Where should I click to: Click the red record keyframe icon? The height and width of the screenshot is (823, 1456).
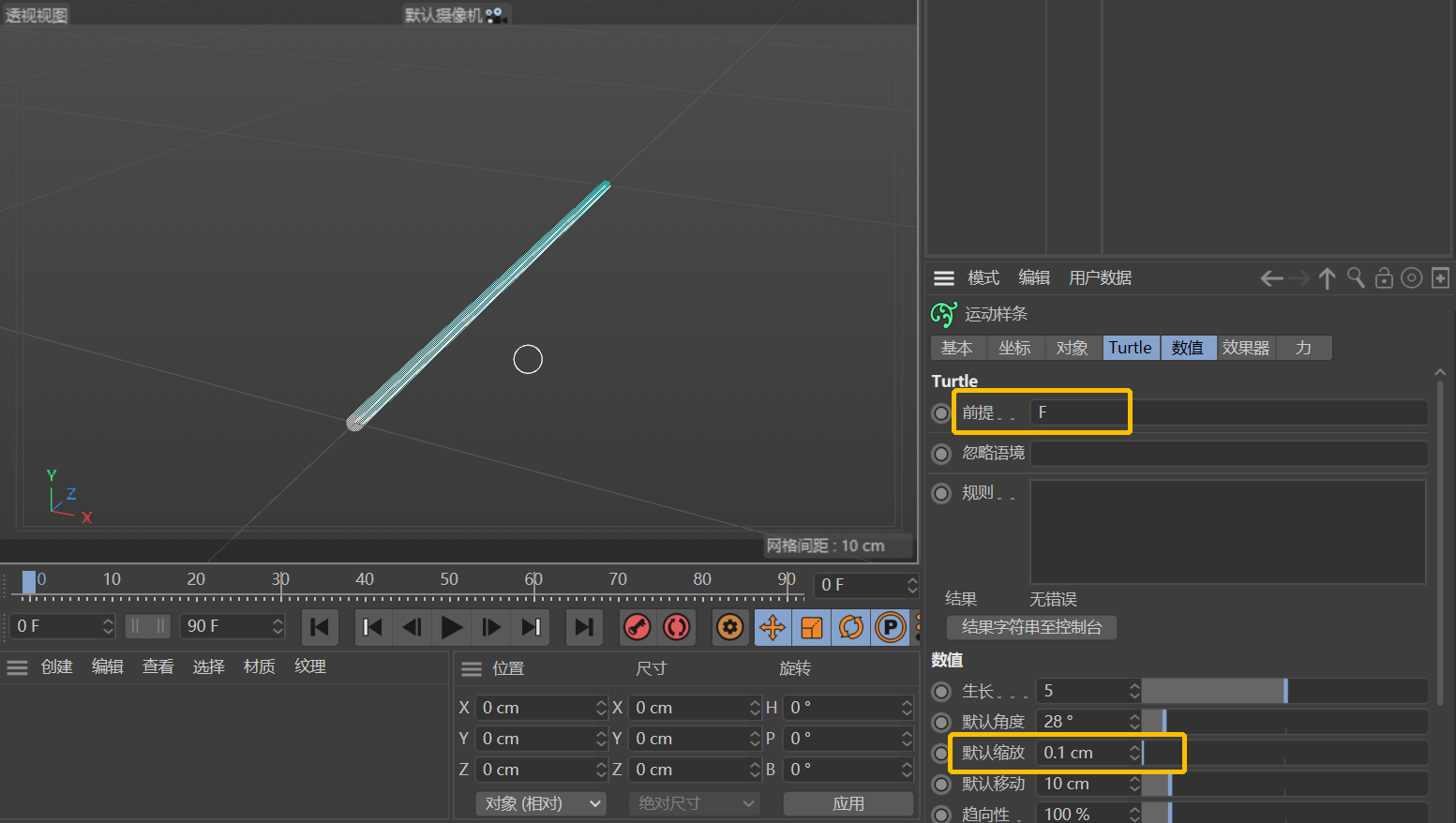[638, 627]
